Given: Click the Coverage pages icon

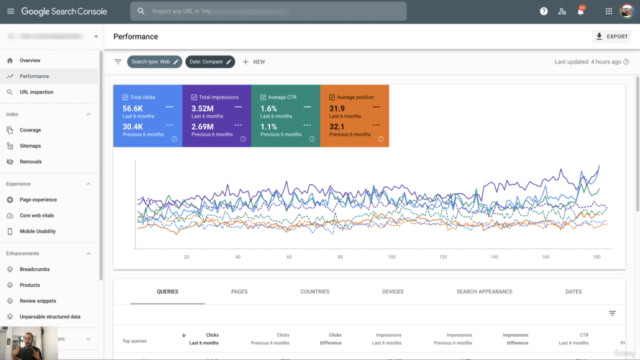Looking at the screenshot, I should click(10, 130).
